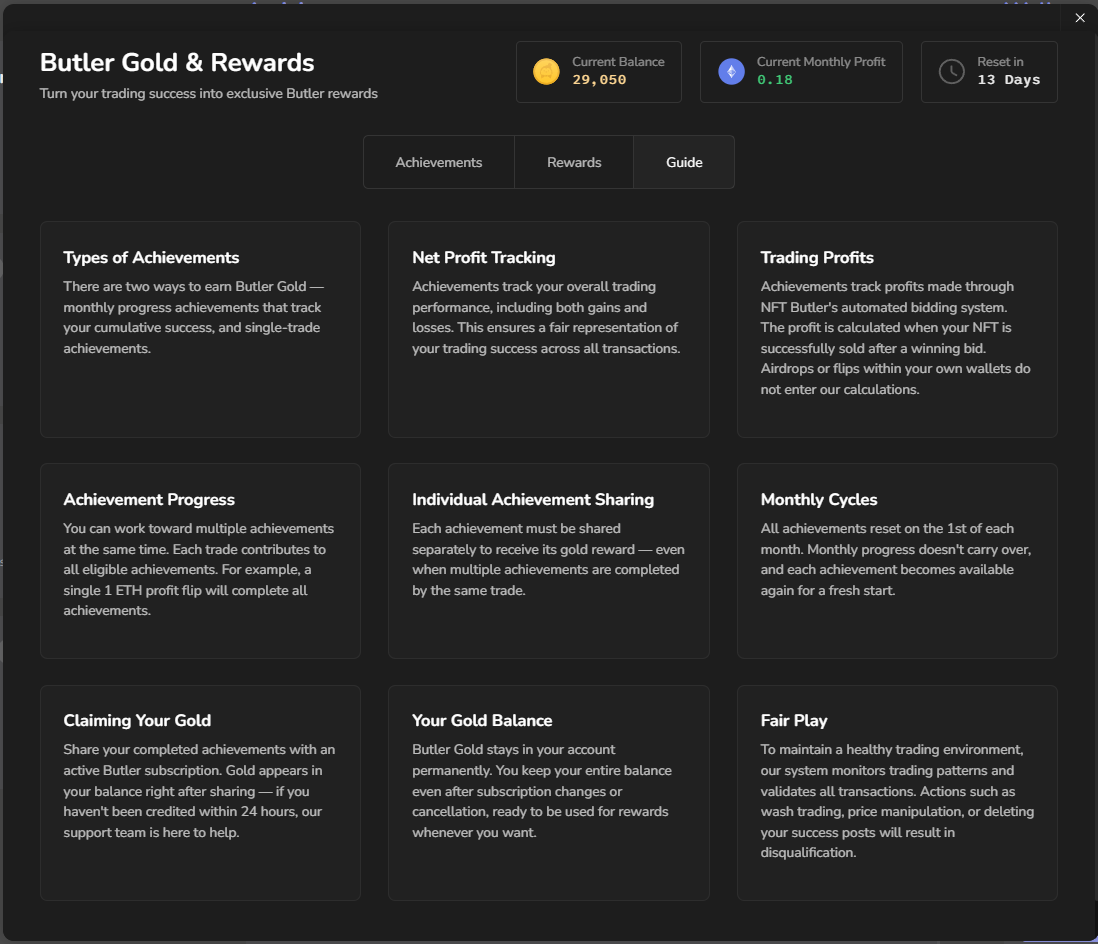Click the Claiming Your Gold card
This screenshot has width=1098, height=944.
tap(200, 792)
